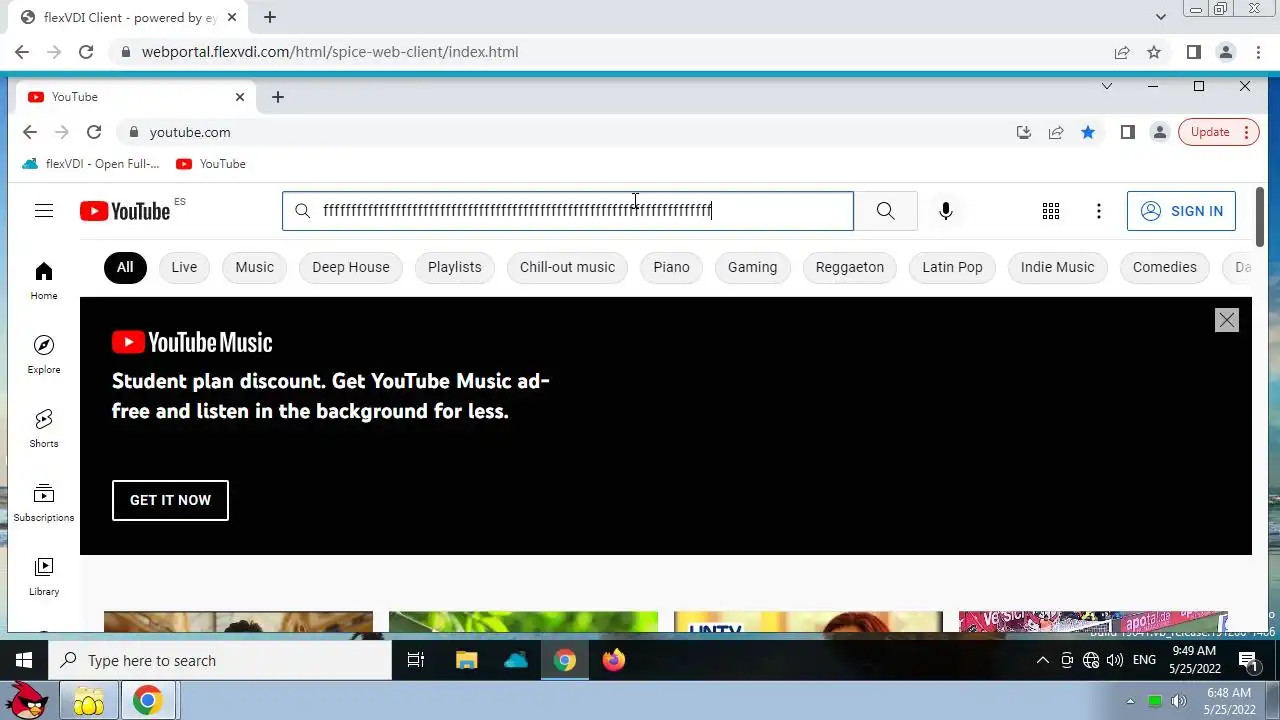Open new tab in outer browser
This screenshot has width=1280, height=720.
(x=270, y=17)
